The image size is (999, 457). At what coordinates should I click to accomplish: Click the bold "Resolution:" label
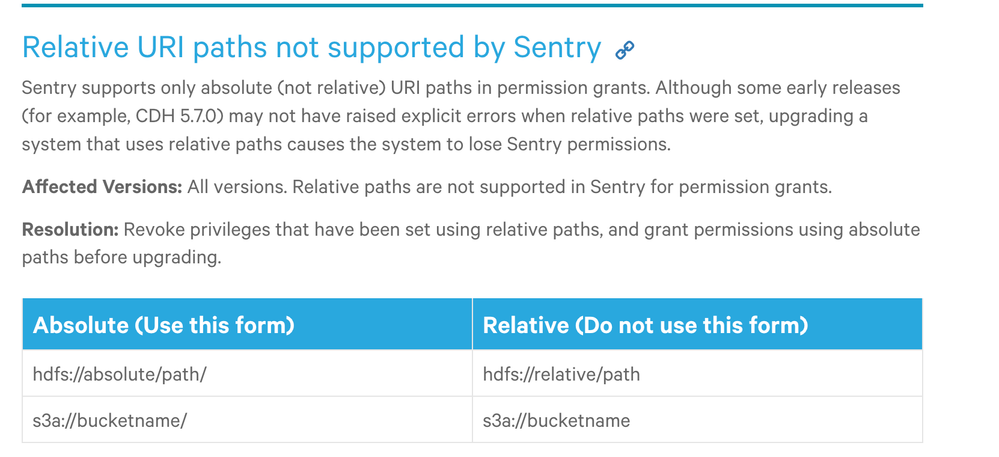click(x=71, y=230)
